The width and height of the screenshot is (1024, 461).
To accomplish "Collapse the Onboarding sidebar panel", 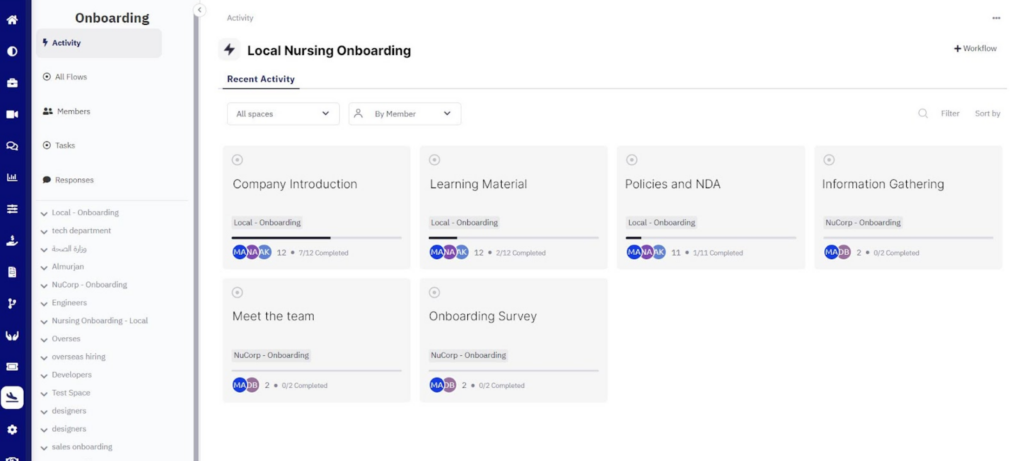I will [199, 10].
